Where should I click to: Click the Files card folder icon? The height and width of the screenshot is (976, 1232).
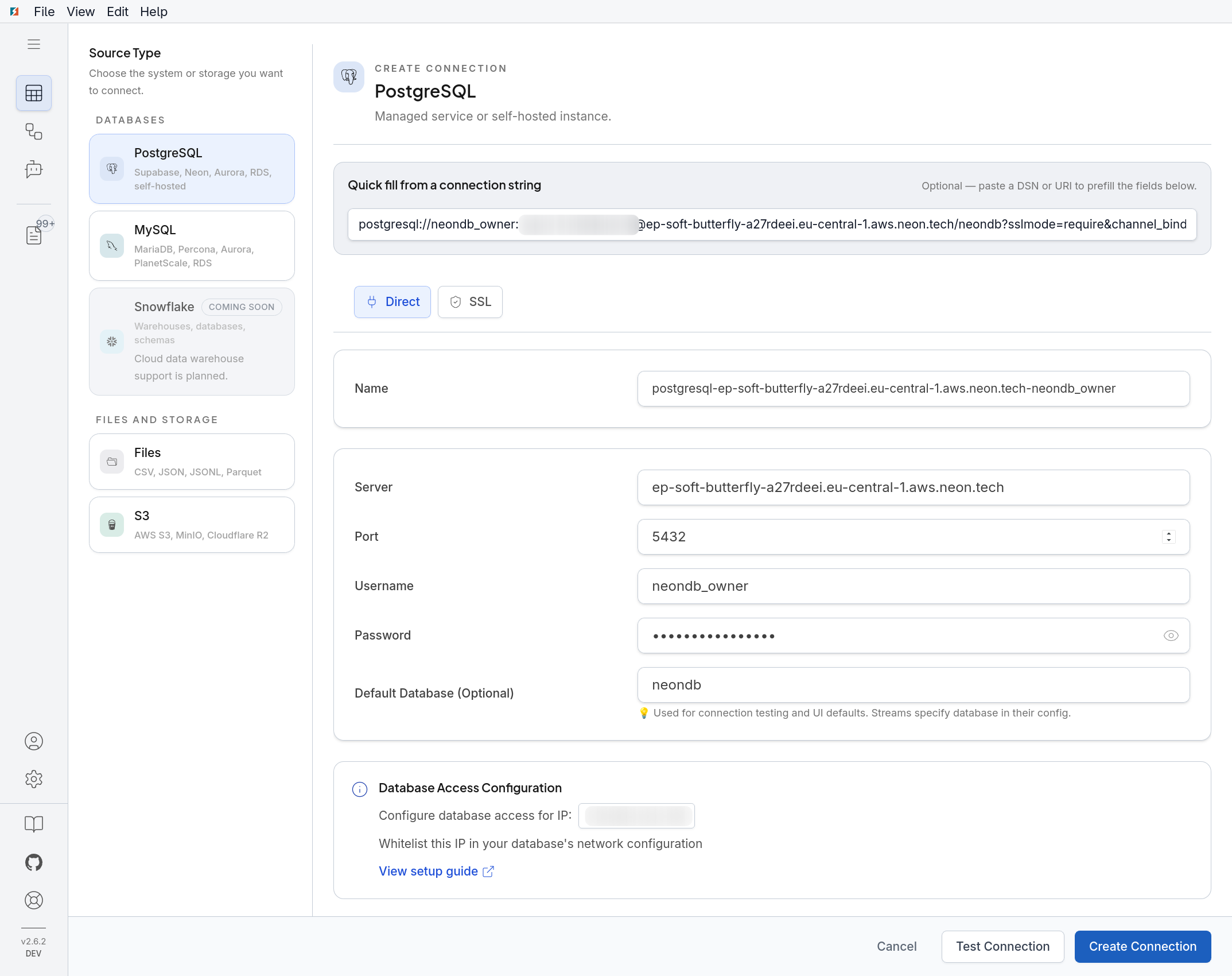(x=112, y=462)
